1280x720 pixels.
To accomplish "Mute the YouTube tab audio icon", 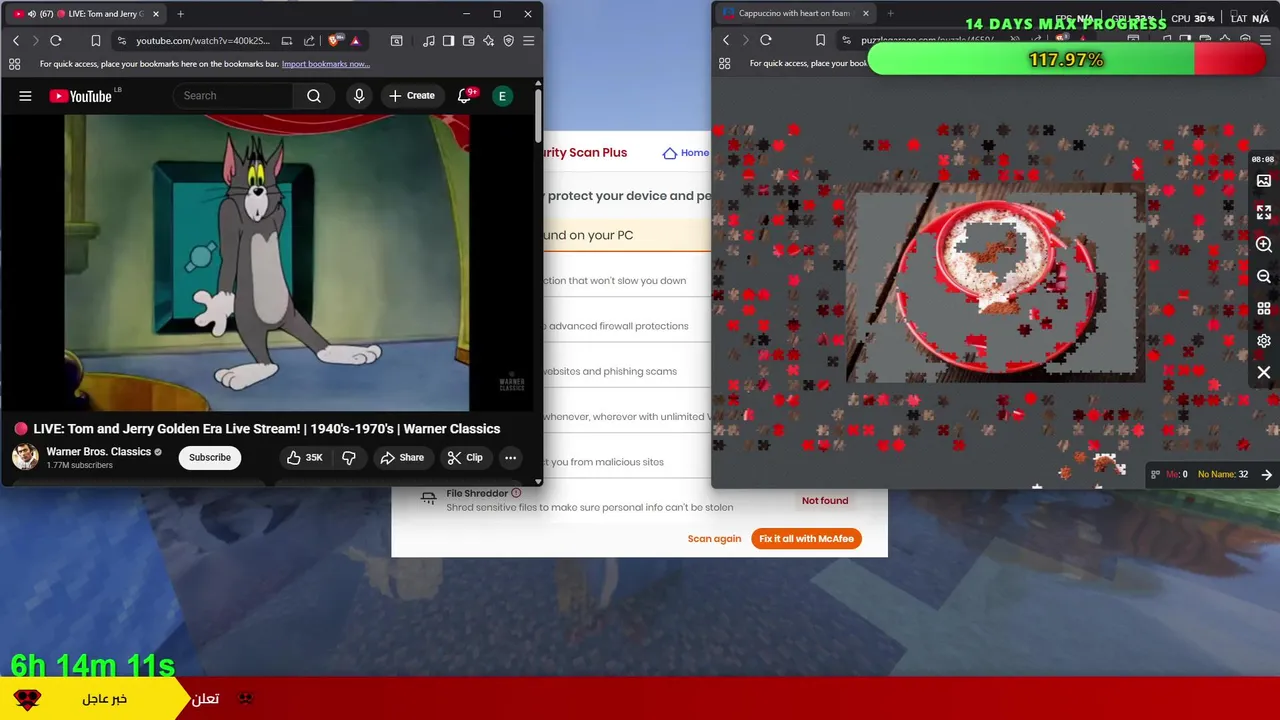I will (32, 14).
